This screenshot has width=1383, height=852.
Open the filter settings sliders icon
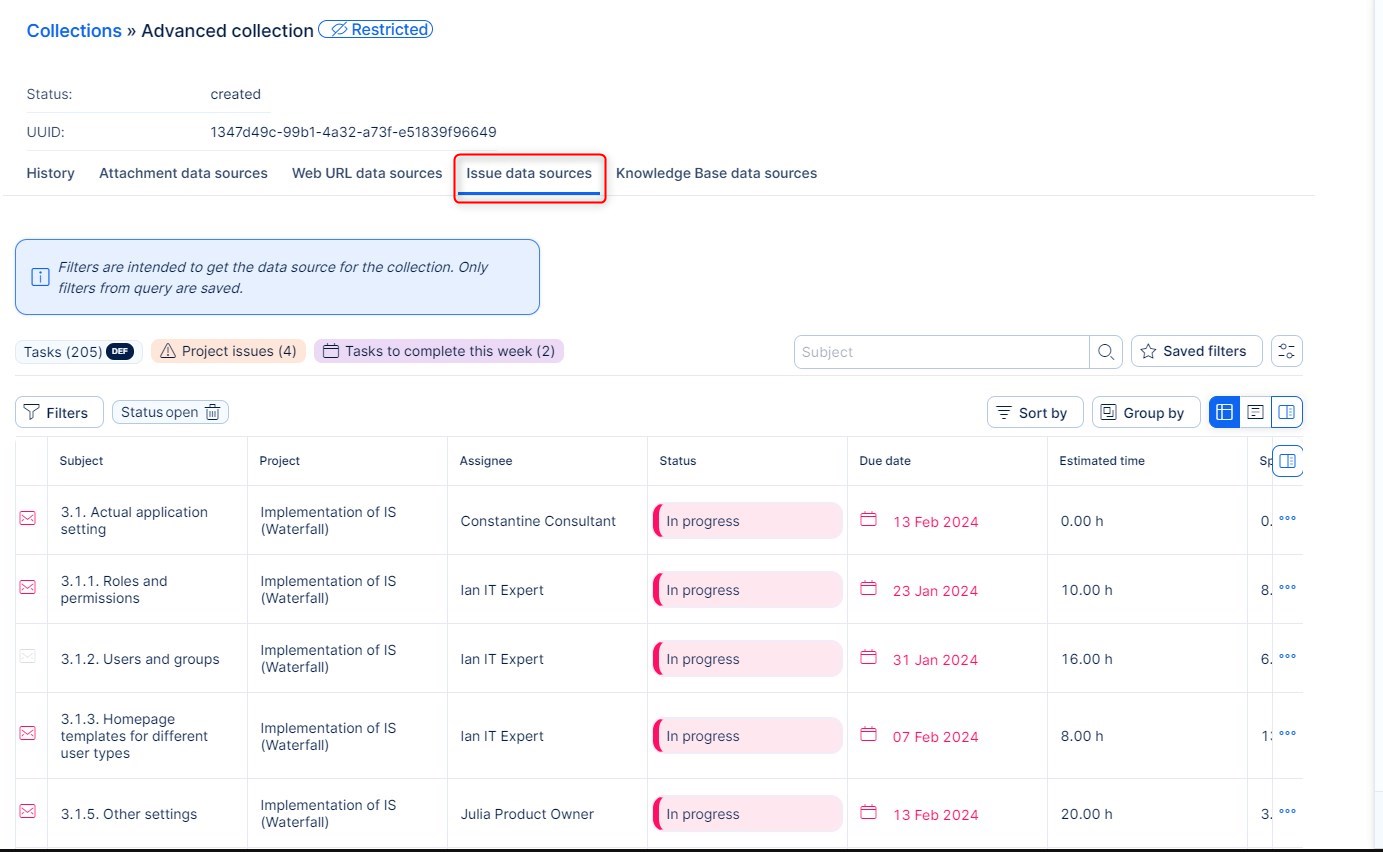pos(1286,352)
